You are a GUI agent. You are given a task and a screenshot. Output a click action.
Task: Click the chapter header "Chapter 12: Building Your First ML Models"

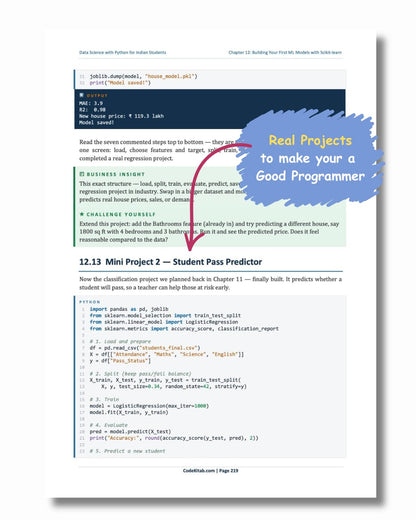click(285, 52)
